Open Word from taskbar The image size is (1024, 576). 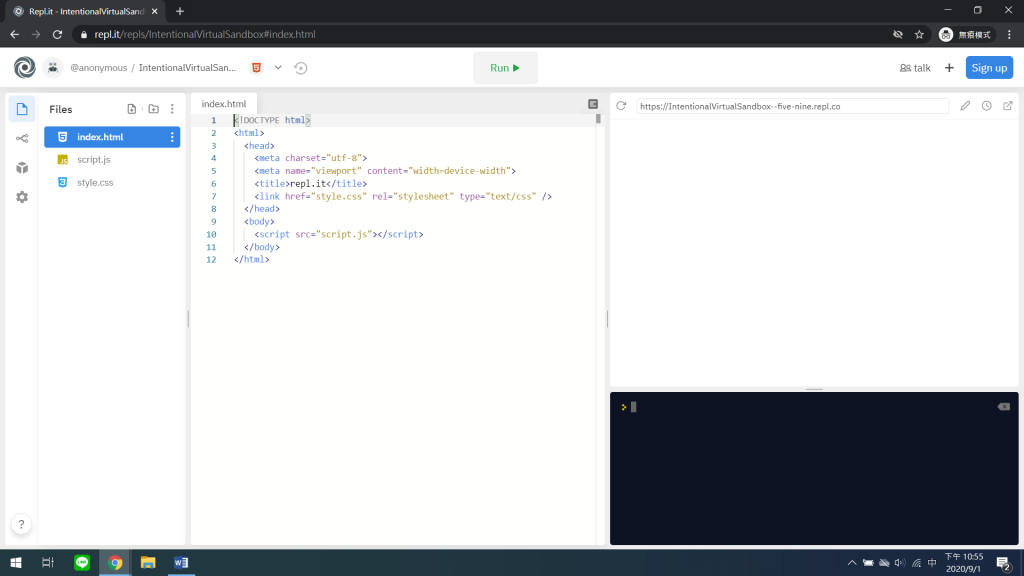click(x=181, y=563)
